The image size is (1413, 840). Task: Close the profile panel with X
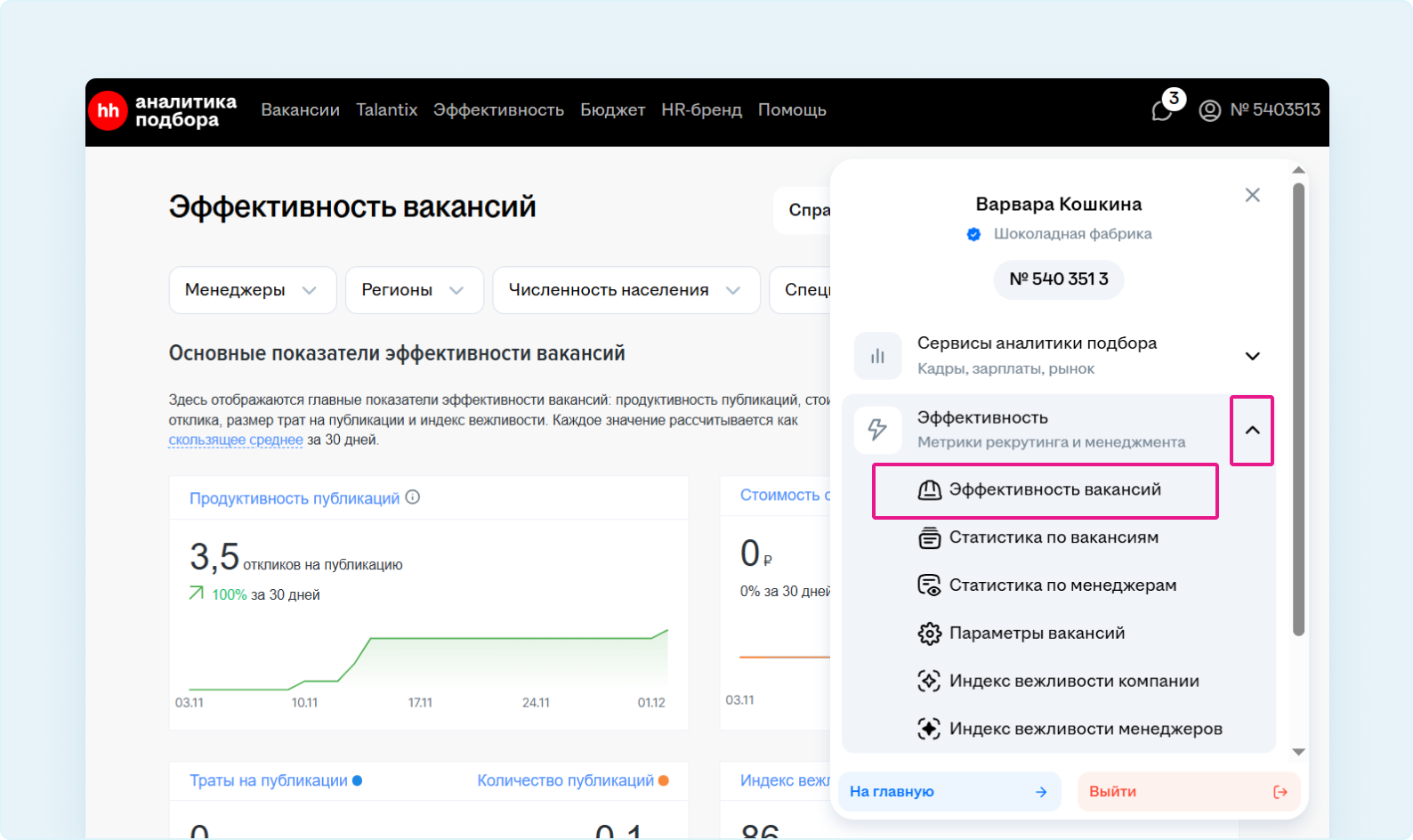(x=1252, y=195)
